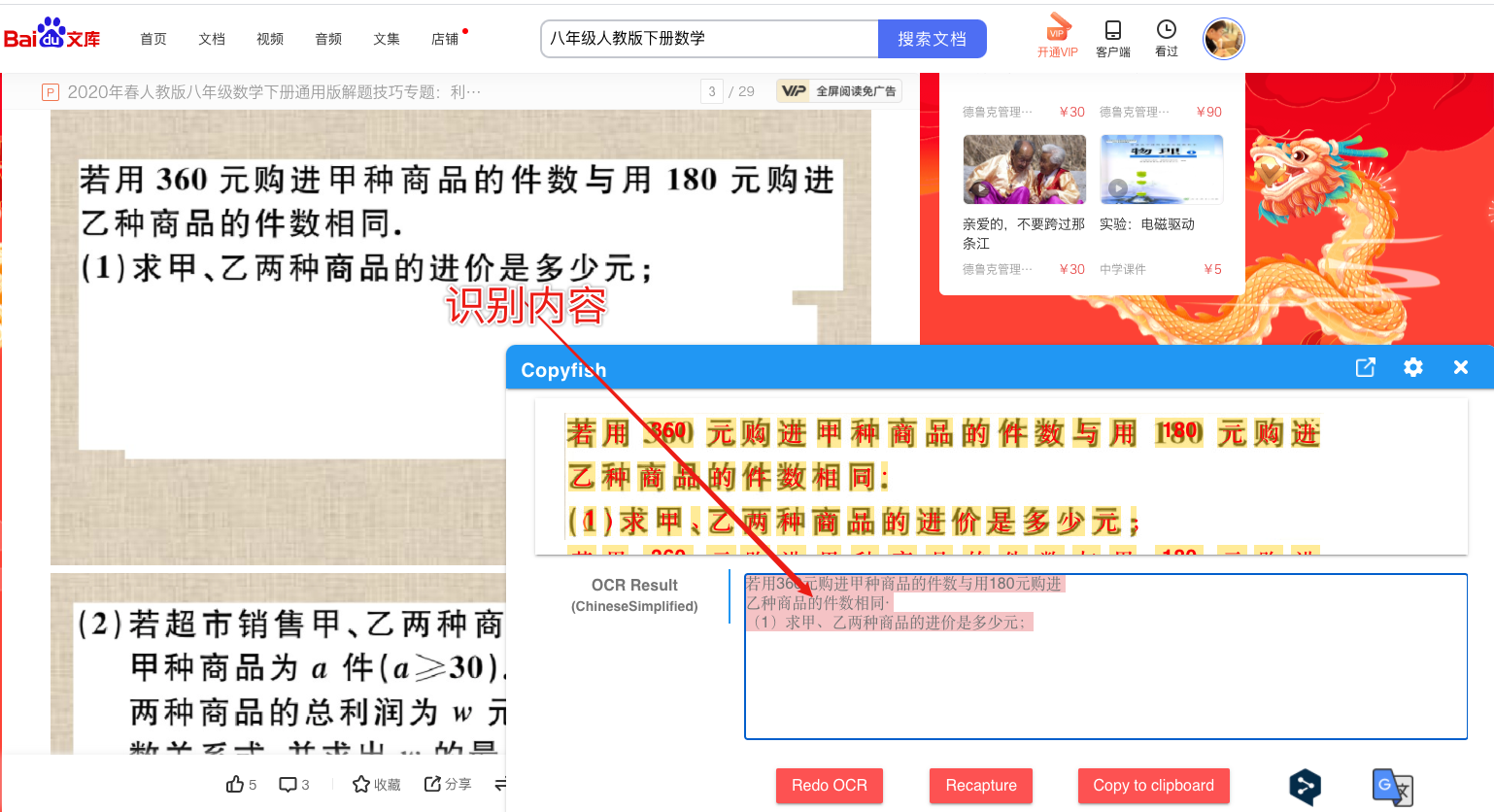Click the VIP 全屏阅读免广告 badge
Image resolution: width=1494 pixels, height=812 pixels.
[839, 91]
